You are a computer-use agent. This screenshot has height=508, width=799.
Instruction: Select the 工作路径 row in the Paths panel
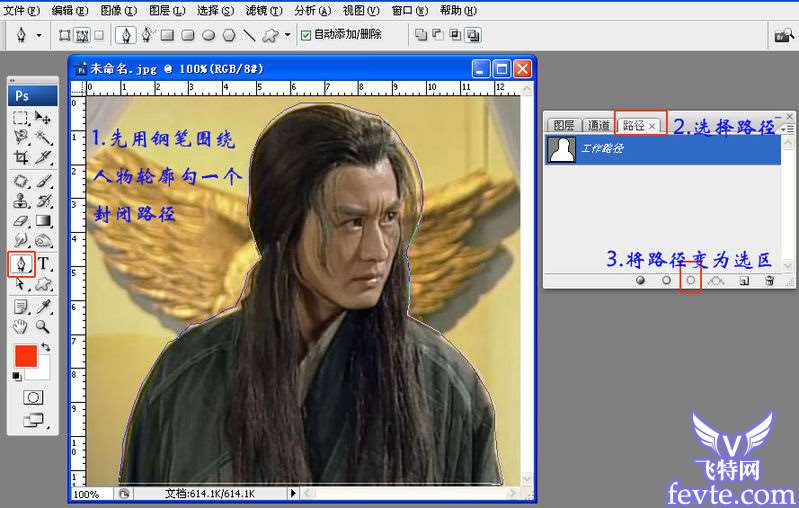tap(663, 149)
